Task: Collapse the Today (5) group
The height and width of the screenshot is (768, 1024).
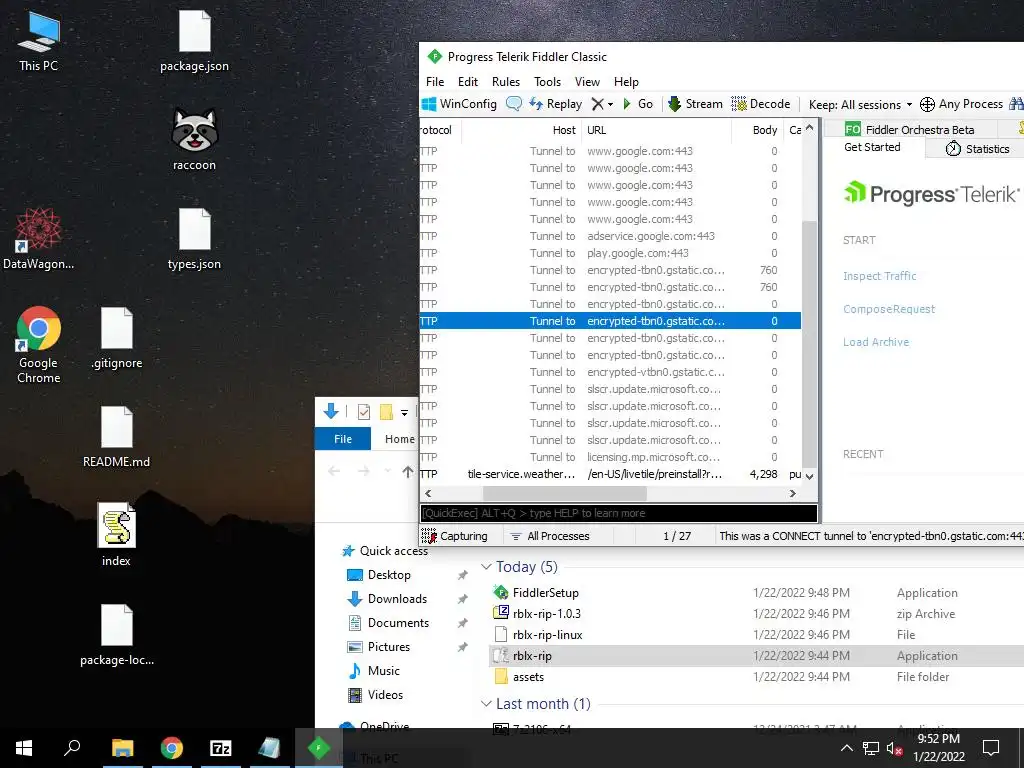Action: pyautogui.click(x=486, y=567)
